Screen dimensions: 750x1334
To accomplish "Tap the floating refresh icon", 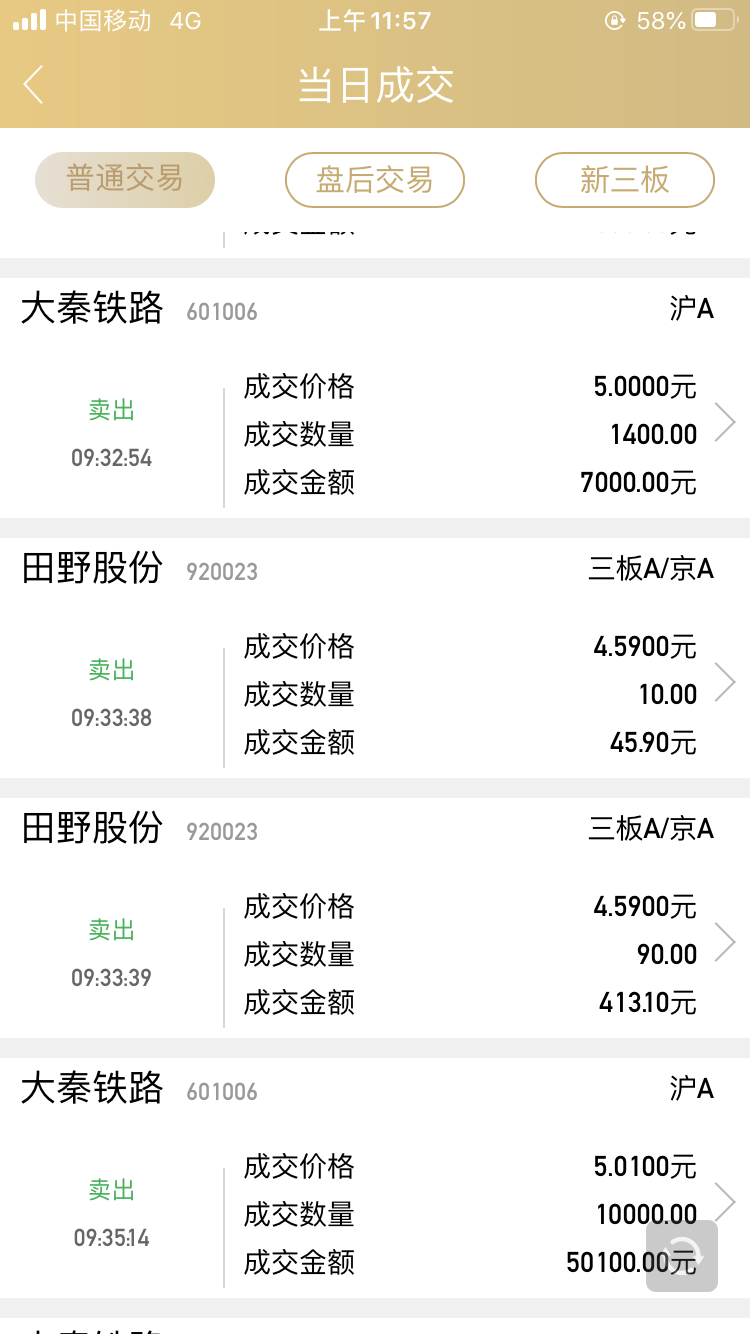I will pyautogui.click(x=682, y=1255).
